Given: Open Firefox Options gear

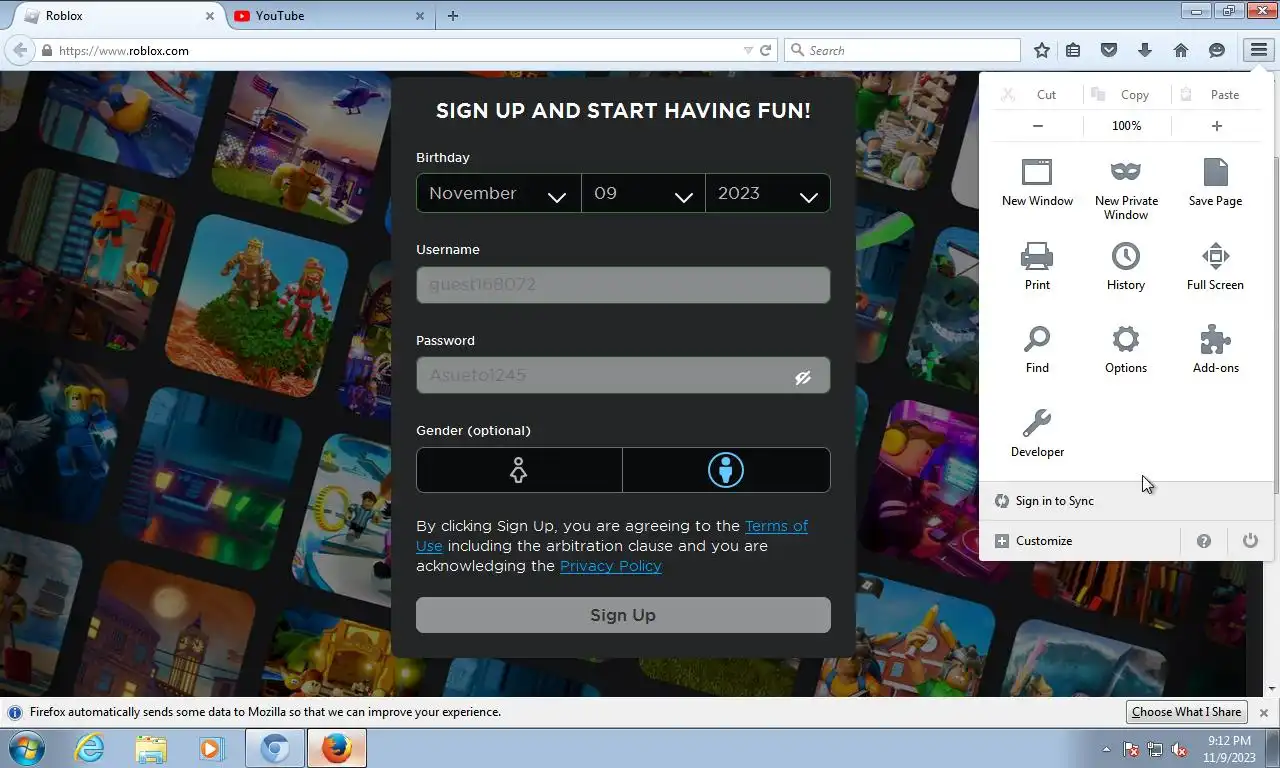Looking at the screenshot, I should (x=1126, y=349).
